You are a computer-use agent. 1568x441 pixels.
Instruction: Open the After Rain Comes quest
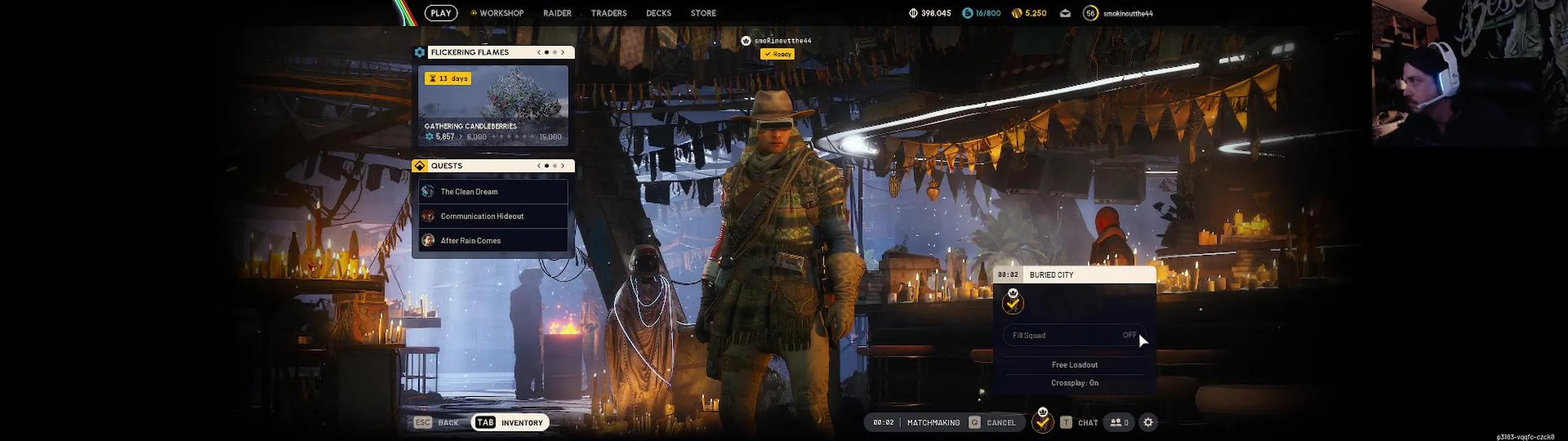(x=493, y=240)
